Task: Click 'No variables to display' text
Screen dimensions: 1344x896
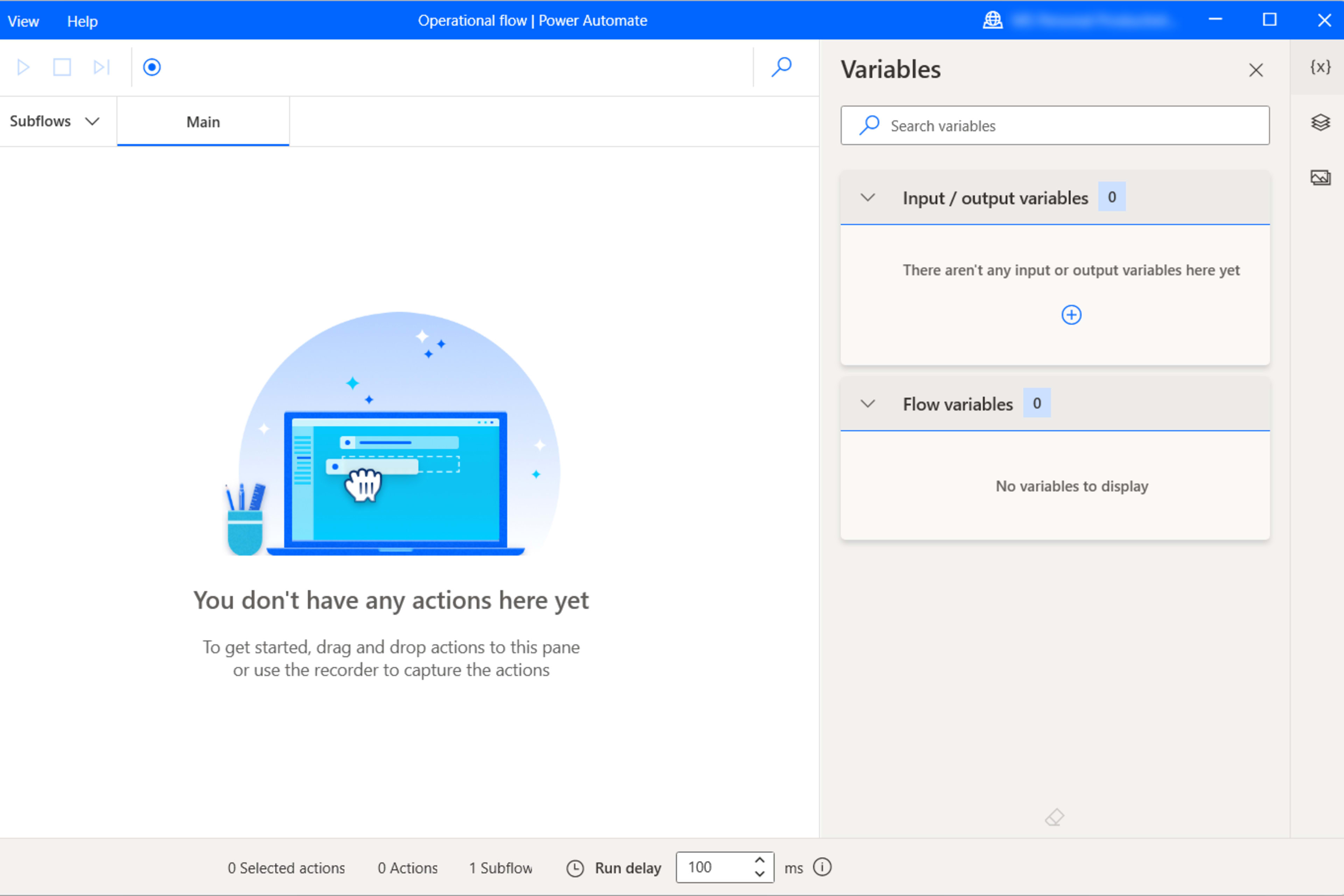Action: click(1071, 486)
